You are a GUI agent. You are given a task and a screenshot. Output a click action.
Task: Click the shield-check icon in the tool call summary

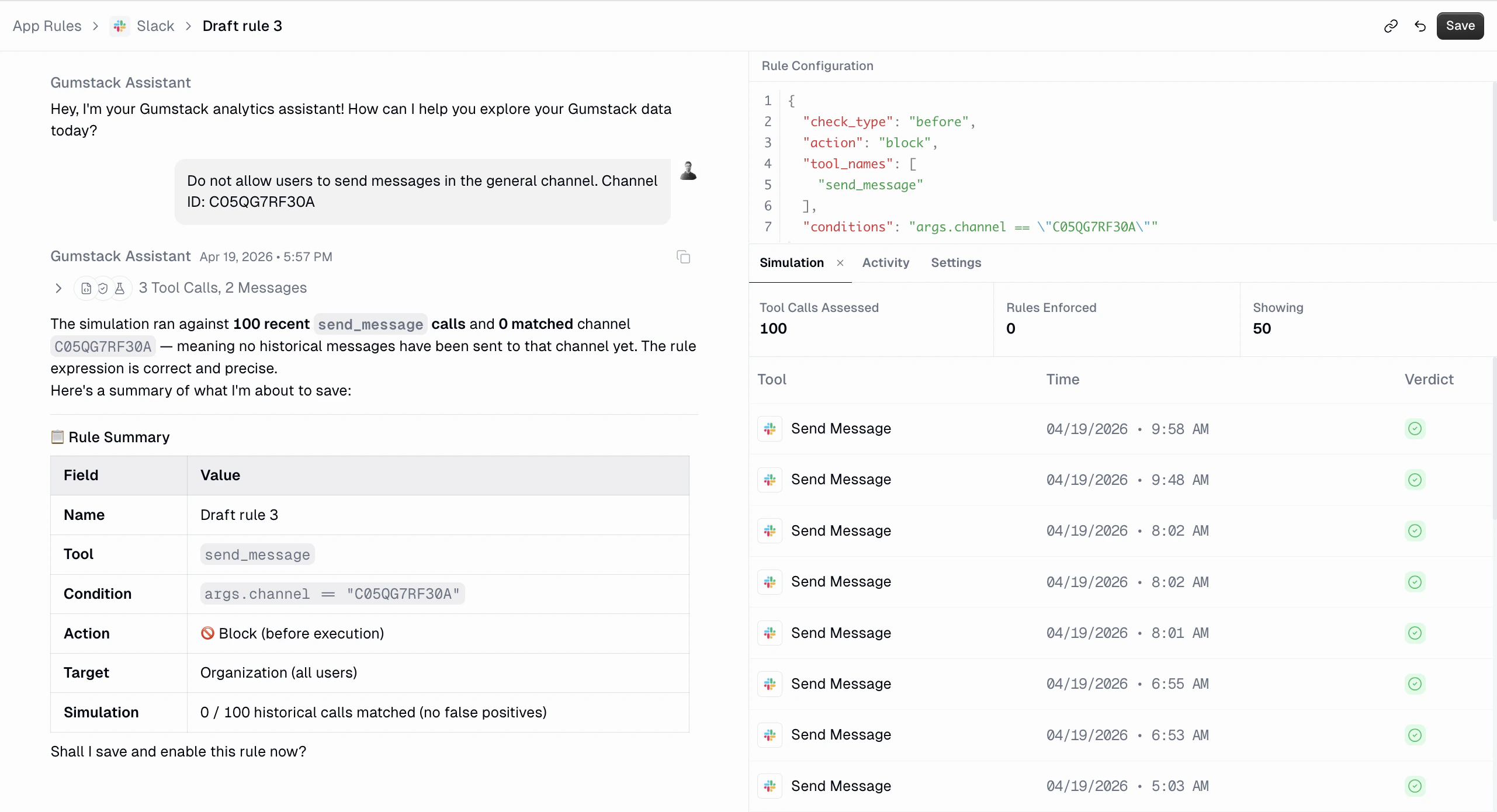tap(103, 288)
